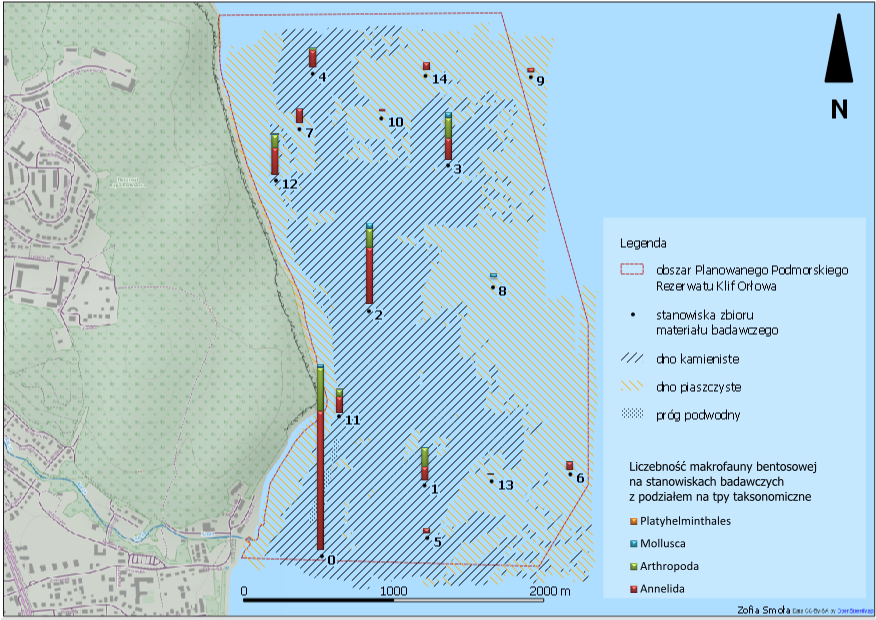Click the 'Rezerwatu Klif Orłowa' legend text
This screenshot has height=620, width=876.
point(716,286)
